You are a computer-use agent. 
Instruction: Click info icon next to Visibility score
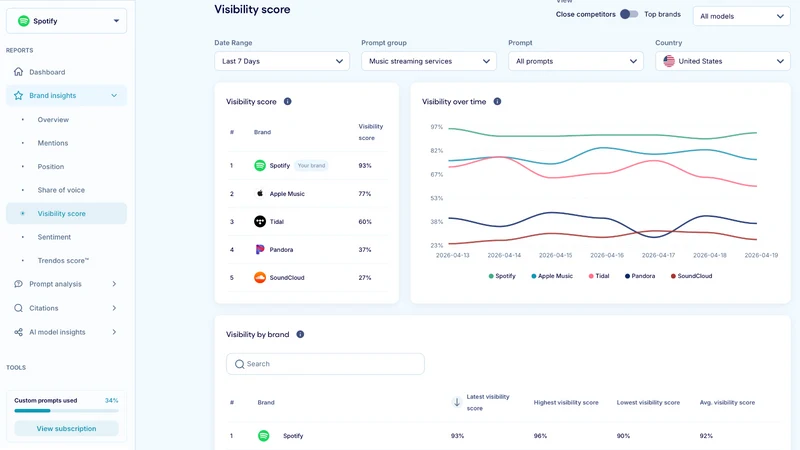tap(288, 102)
